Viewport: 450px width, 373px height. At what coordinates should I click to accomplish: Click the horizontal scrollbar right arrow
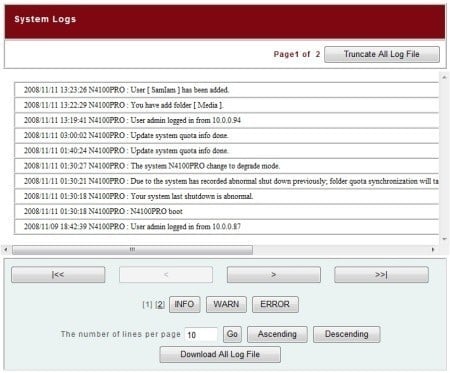click(x=433, y=250)
